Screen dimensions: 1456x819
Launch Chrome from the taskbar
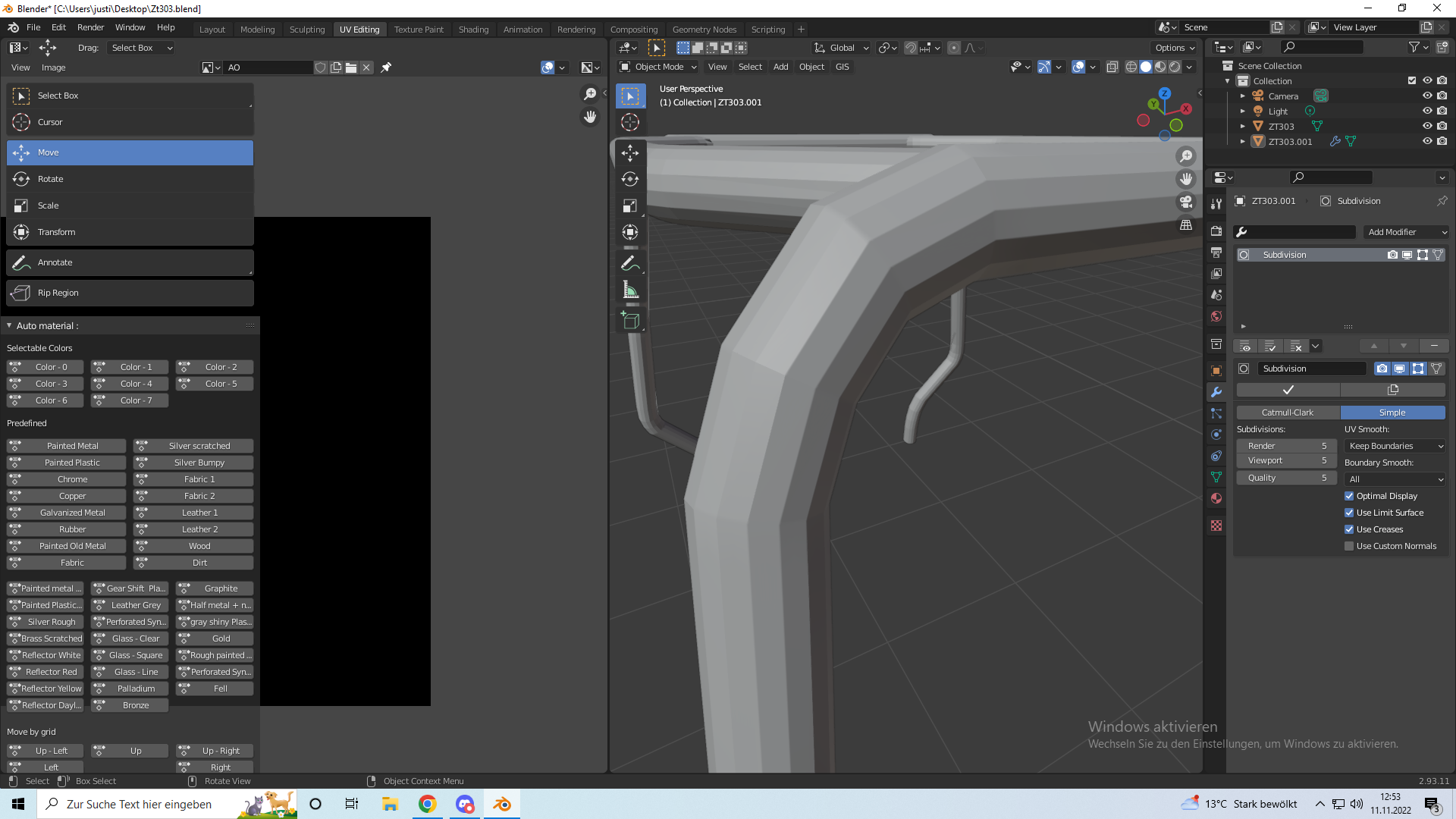(x=427, y=804)
